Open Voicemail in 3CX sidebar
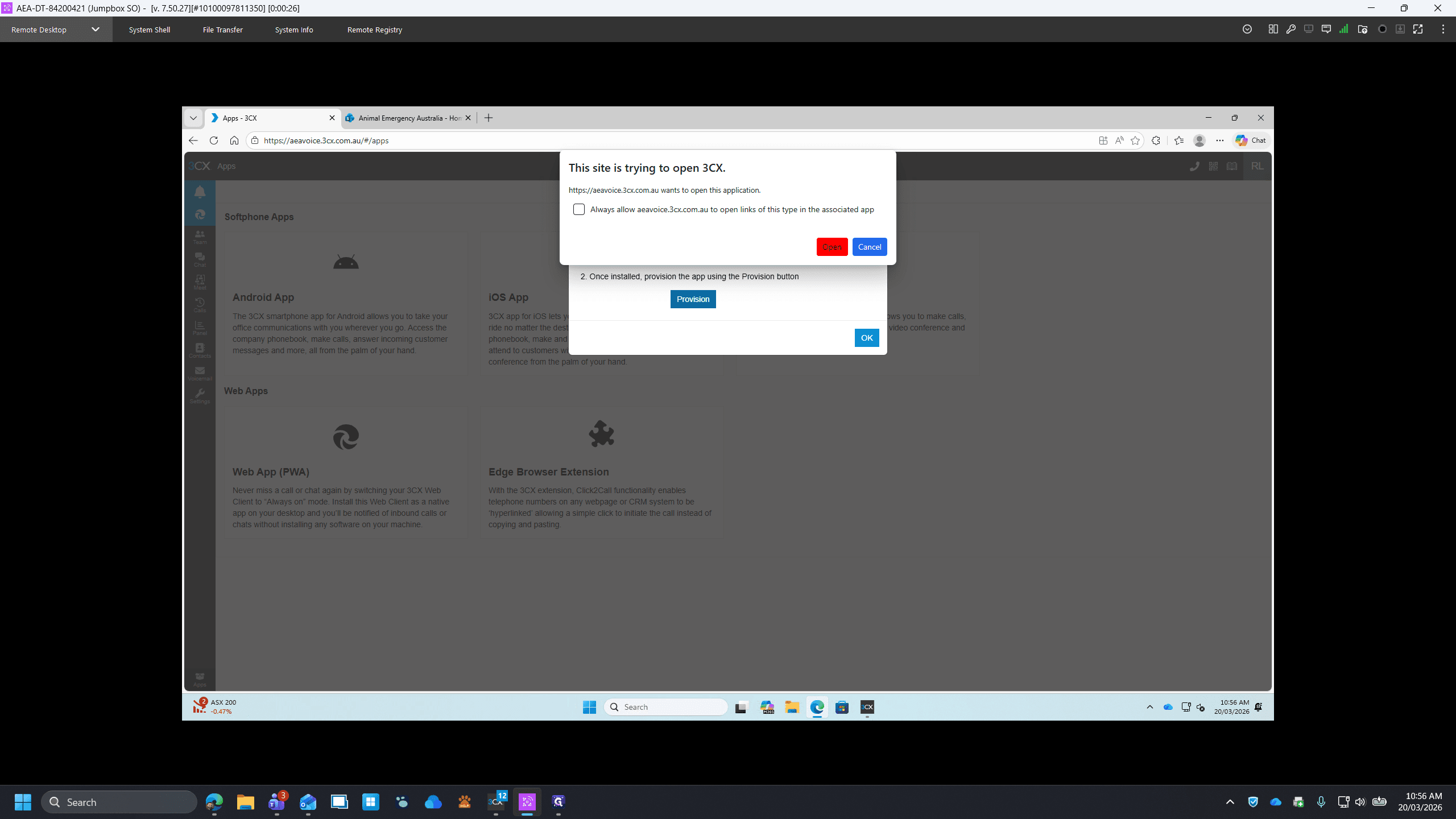This screenshot has width=1456, height=819. click(x=200, y=373)
